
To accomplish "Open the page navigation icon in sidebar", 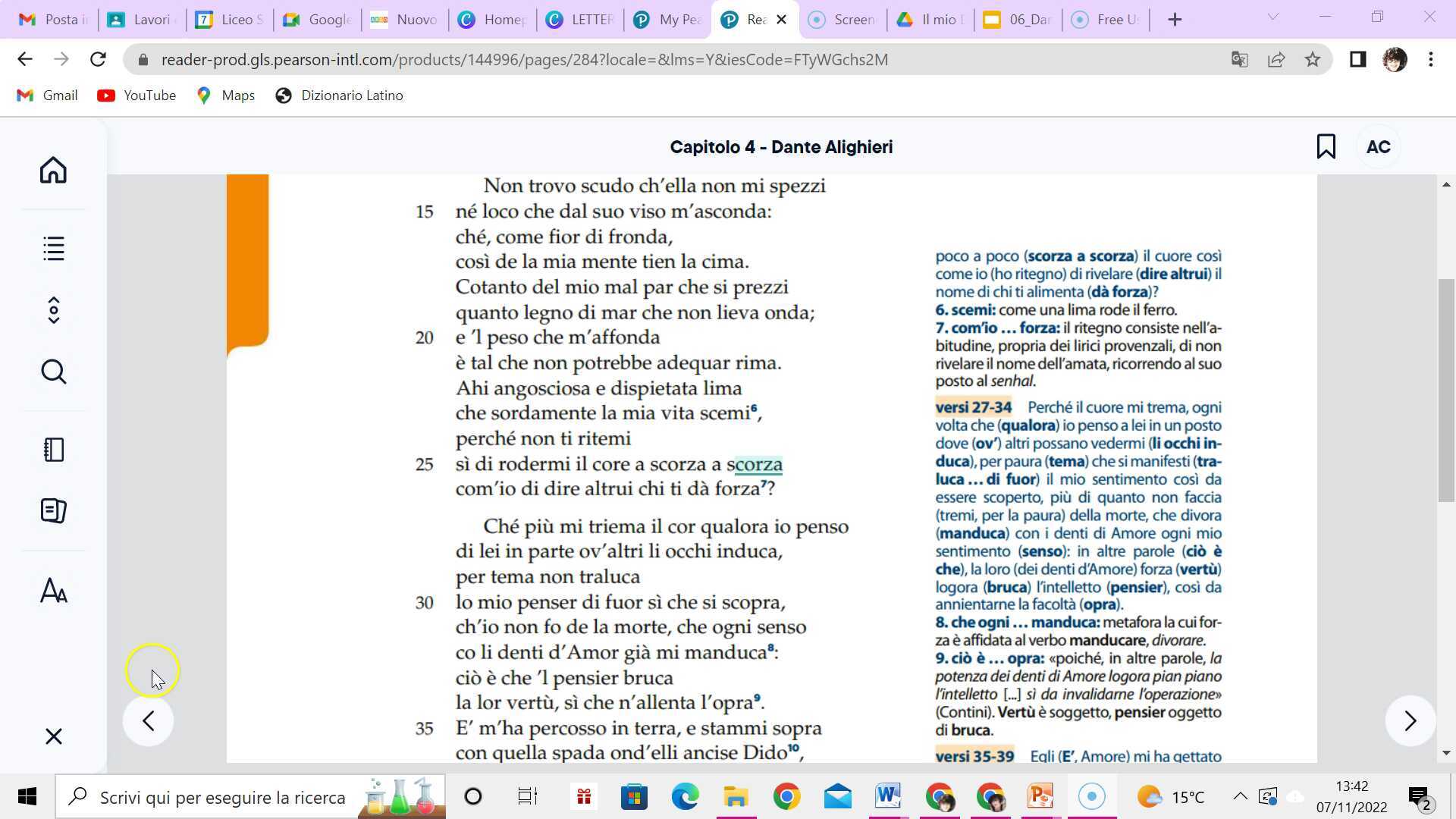I will (53, 310).
